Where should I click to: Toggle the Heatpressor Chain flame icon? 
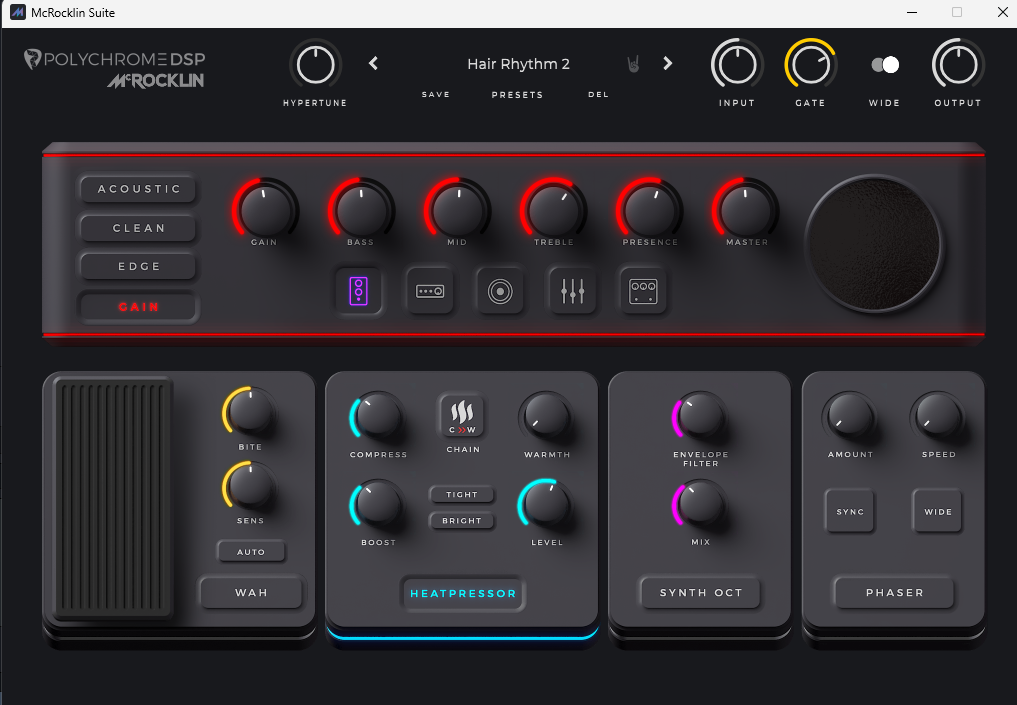462,416
